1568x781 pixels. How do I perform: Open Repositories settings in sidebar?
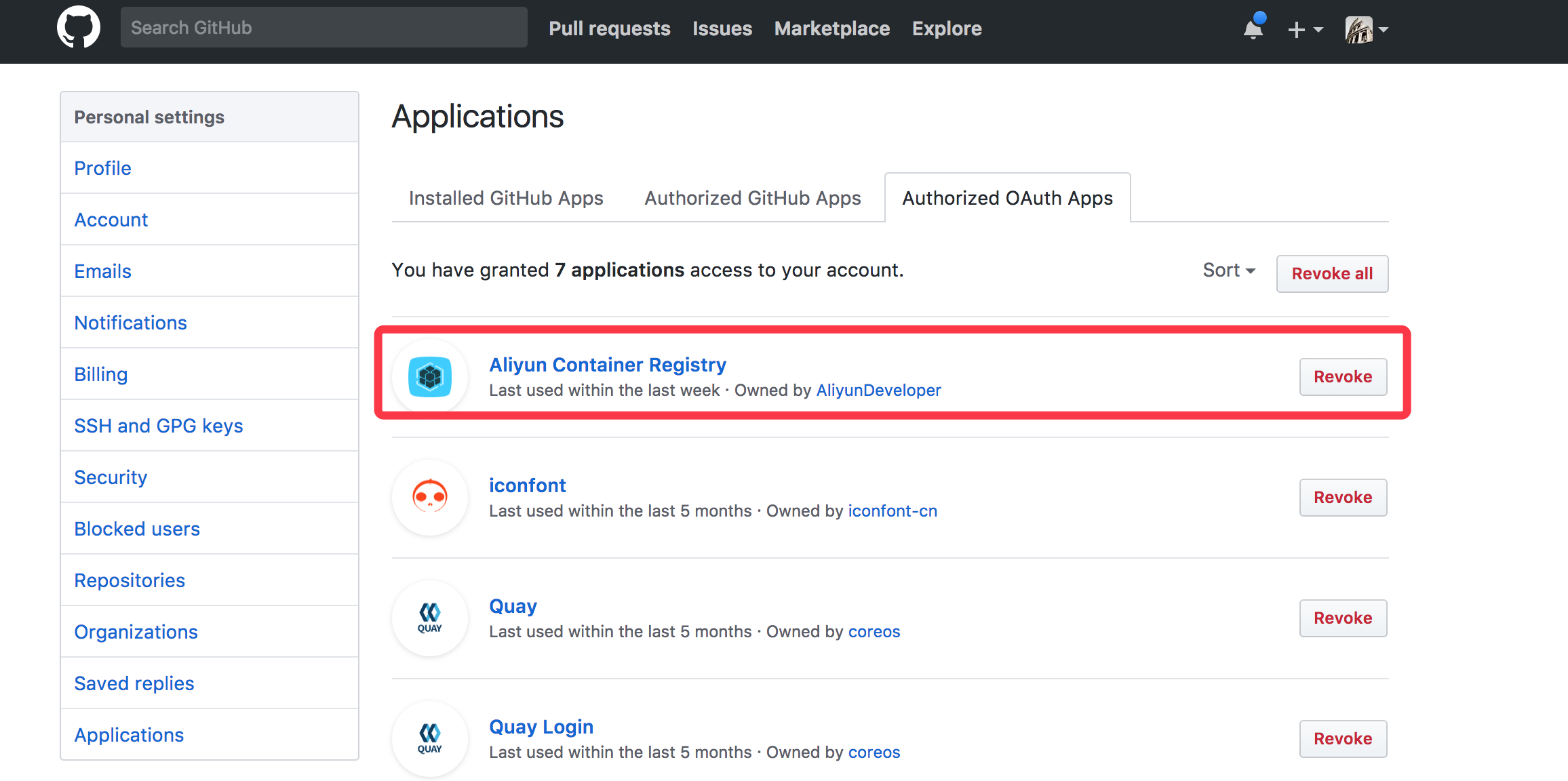click(x=210, y=580)
